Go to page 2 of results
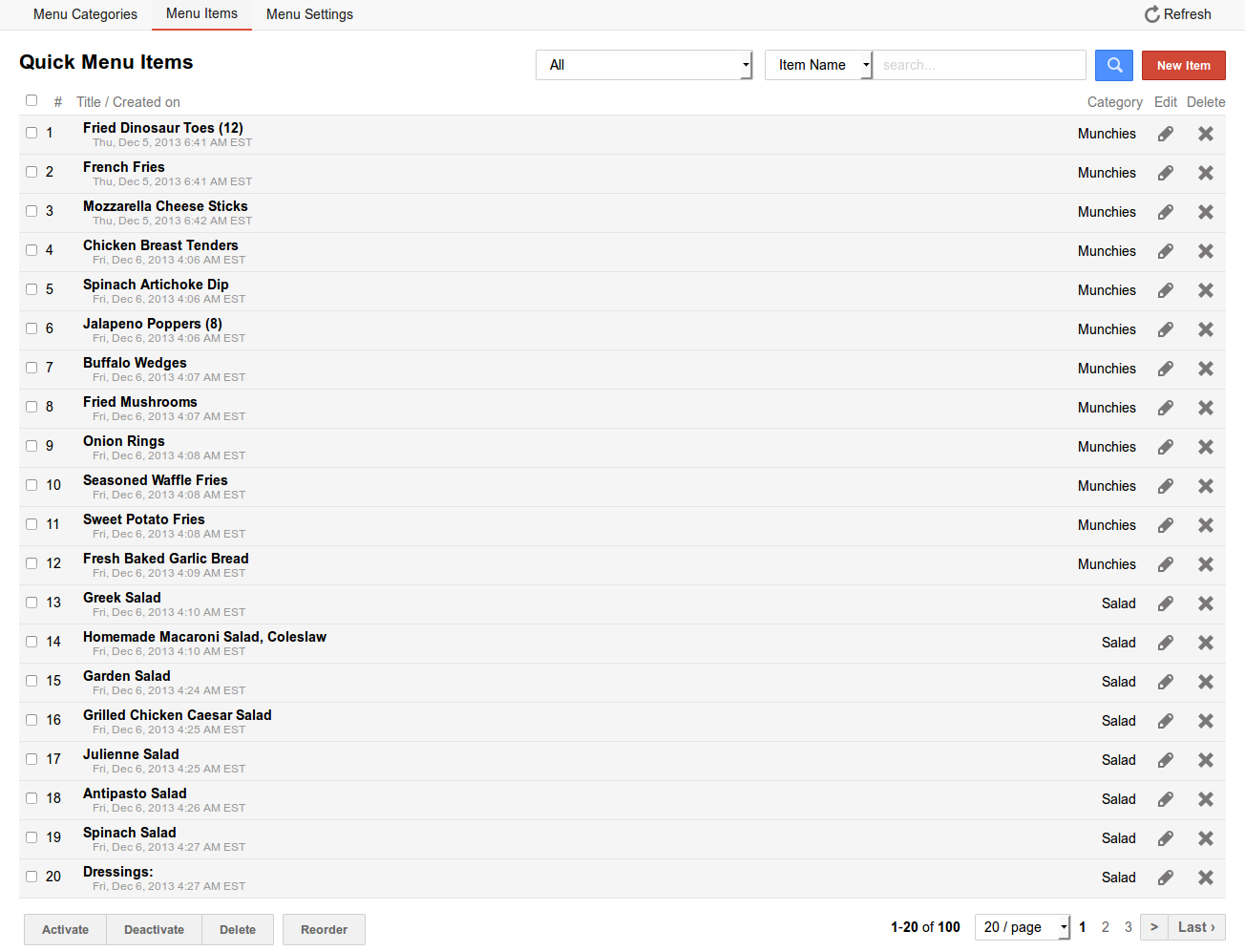The width and height of the screenshot is (1245, 952). (1105, 927)
